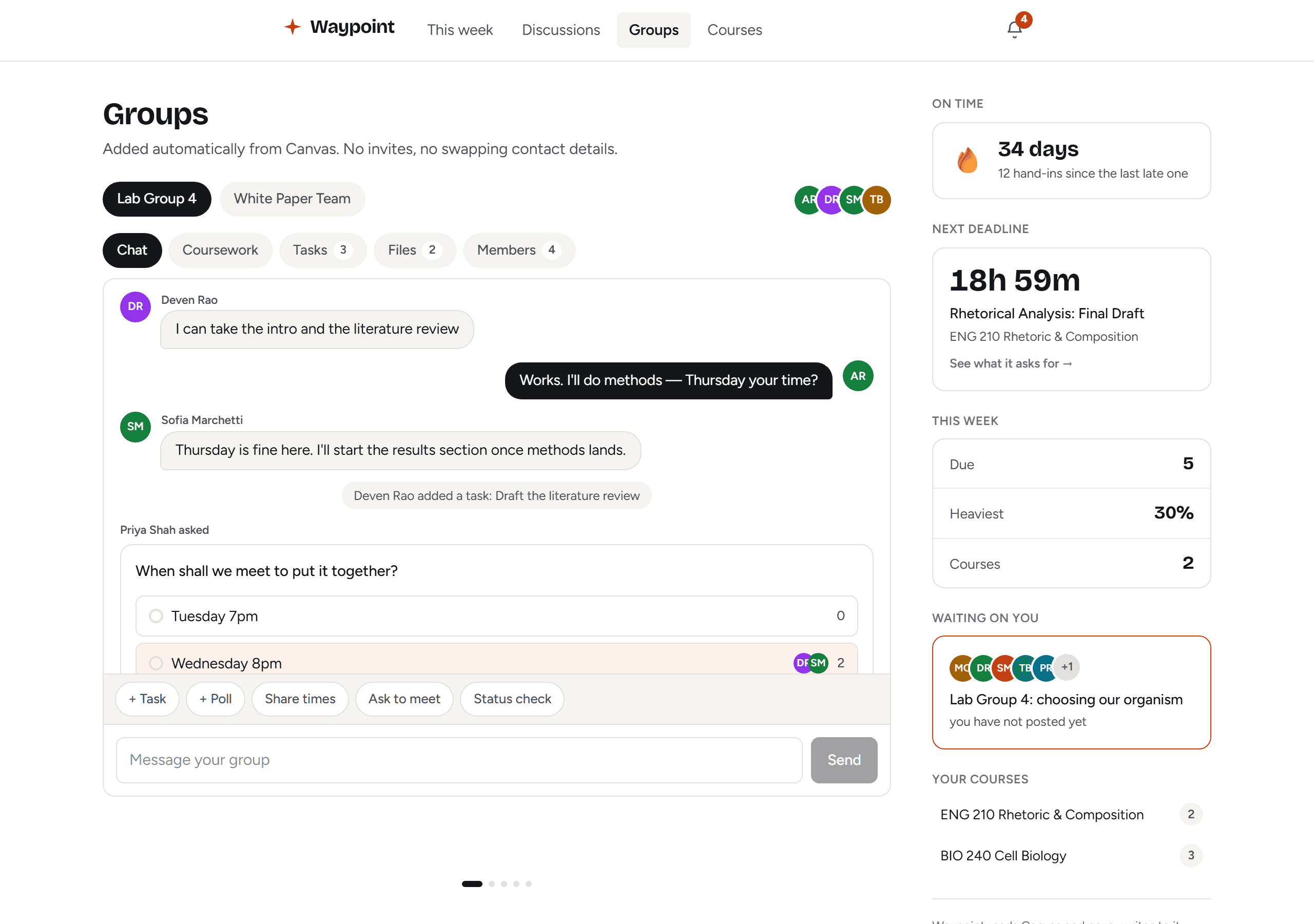Click Sofia Marchetti's SM chat avatar
The width and height of the screenshot is (1314, 924).
[x=136, y=427]
